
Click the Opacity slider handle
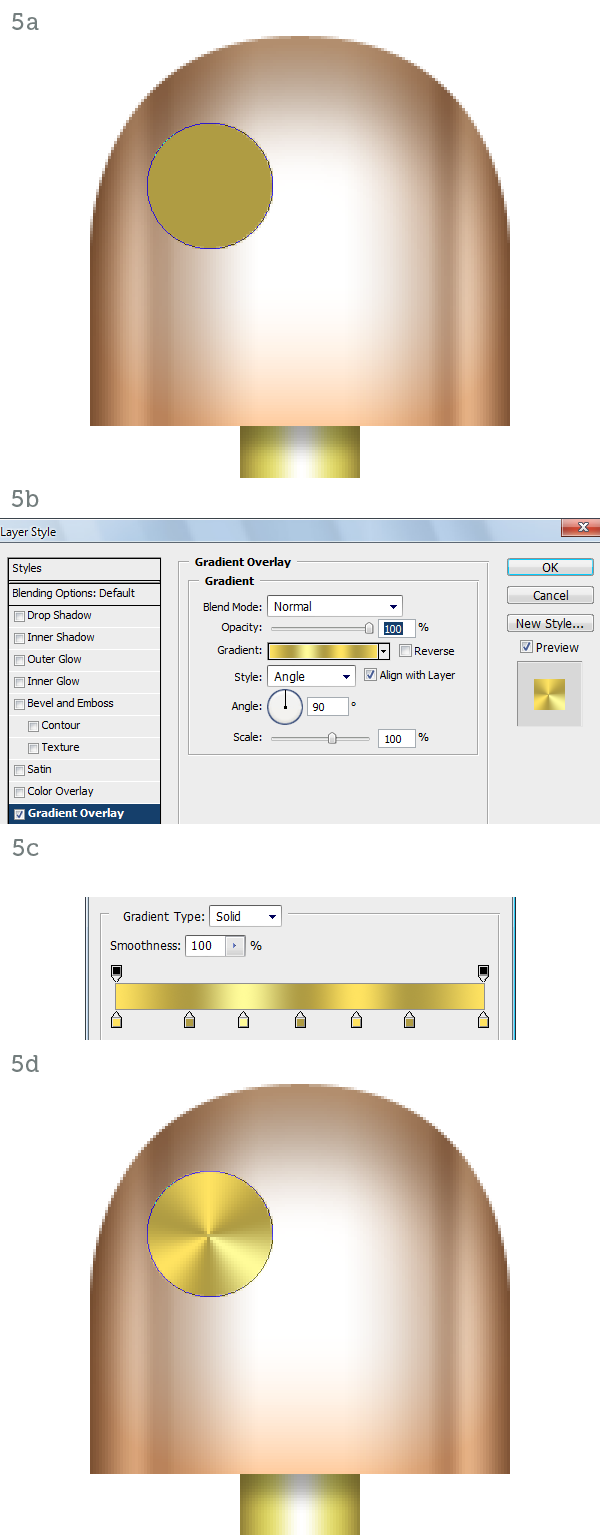click(x=369, y=628)
